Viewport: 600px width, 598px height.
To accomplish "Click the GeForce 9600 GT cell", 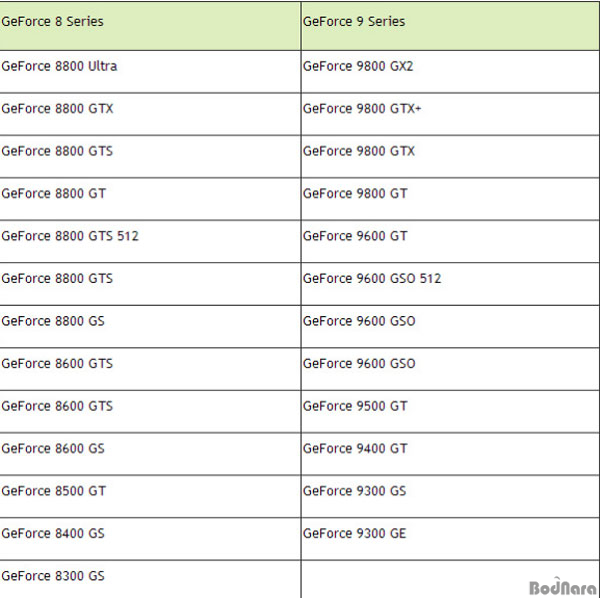I will pyautogui.click(x=450, y=241).
